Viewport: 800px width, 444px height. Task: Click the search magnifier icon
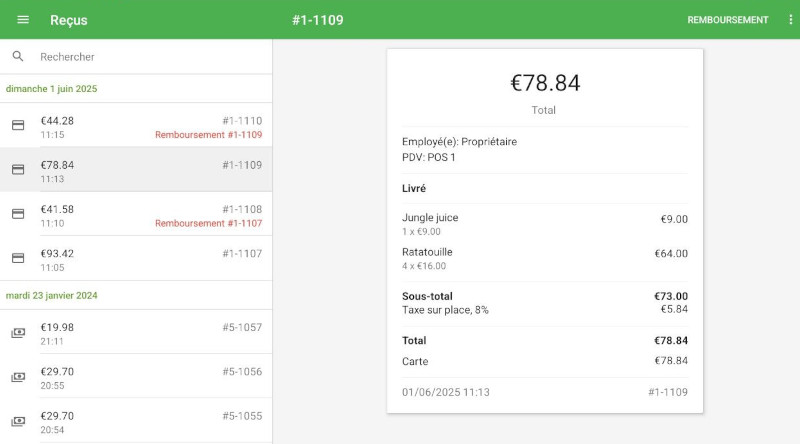coord(18,57)
